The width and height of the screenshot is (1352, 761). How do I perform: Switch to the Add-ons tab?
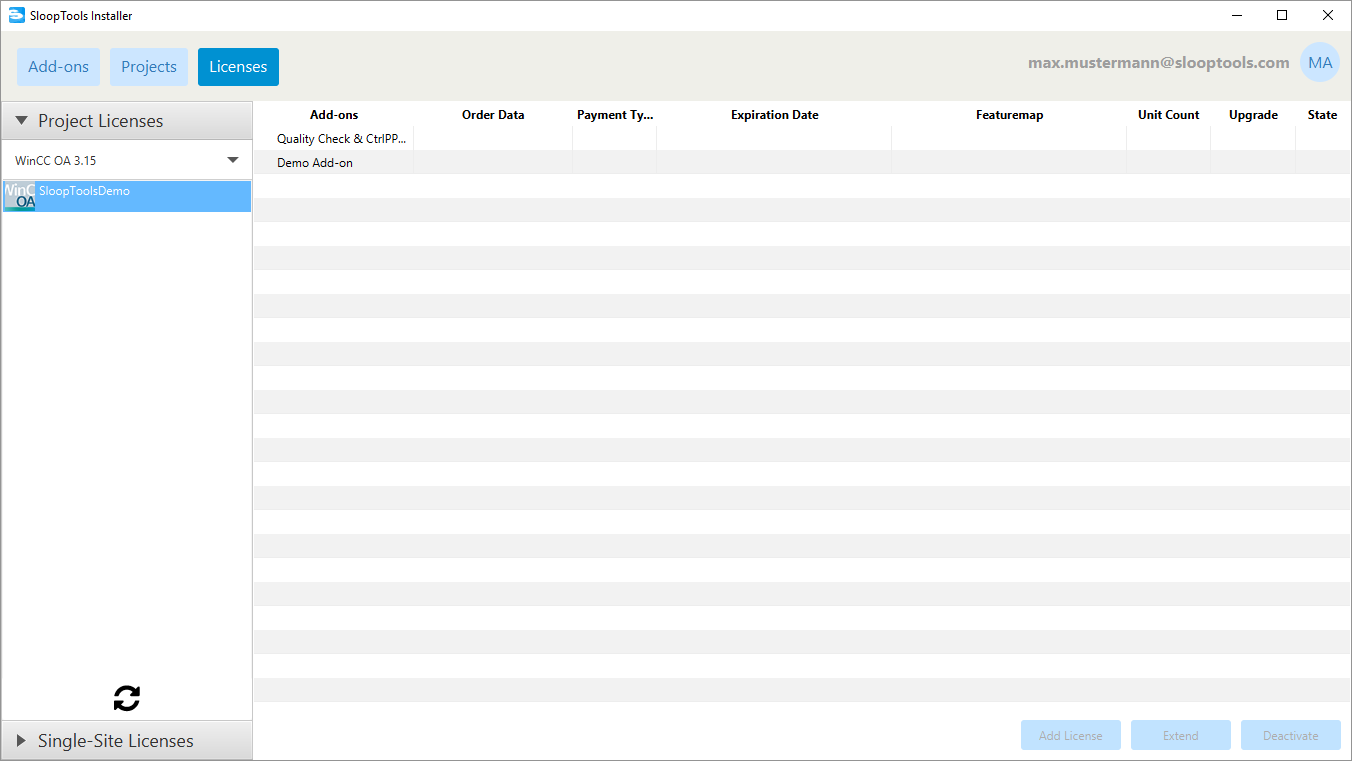58,67
